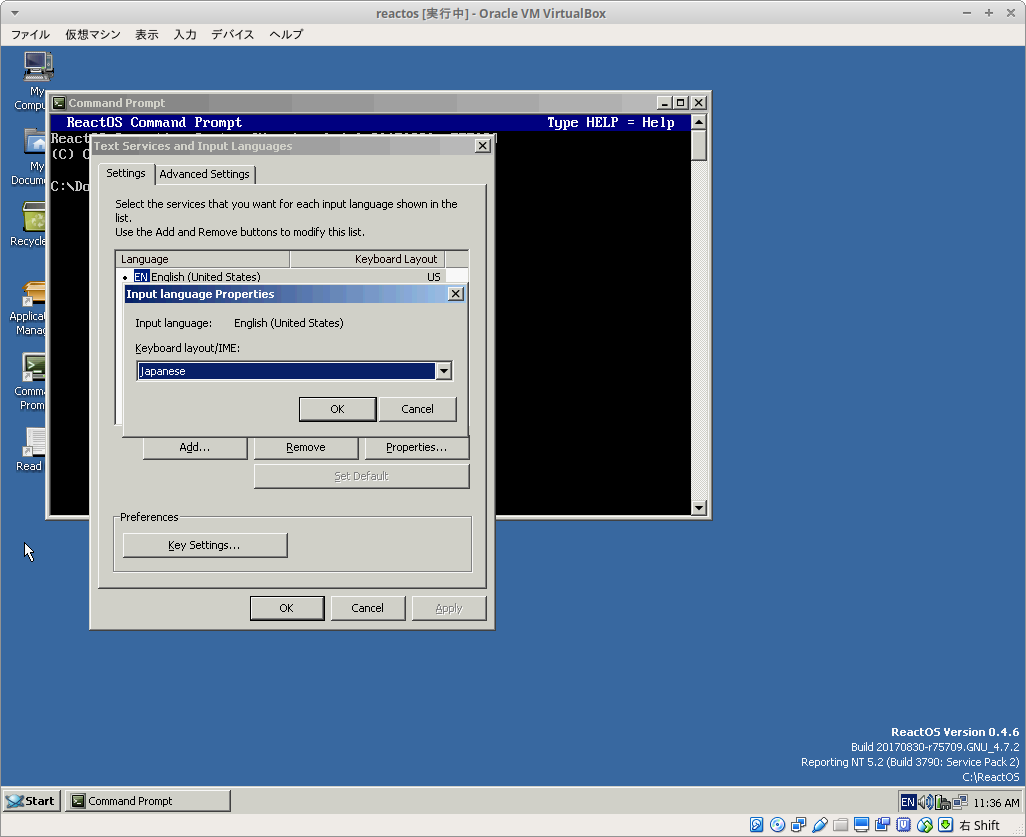Viewport: 1026px width, 837px height.
Task: Click the VirtualBox display monitor status icon
Action: 861,825
